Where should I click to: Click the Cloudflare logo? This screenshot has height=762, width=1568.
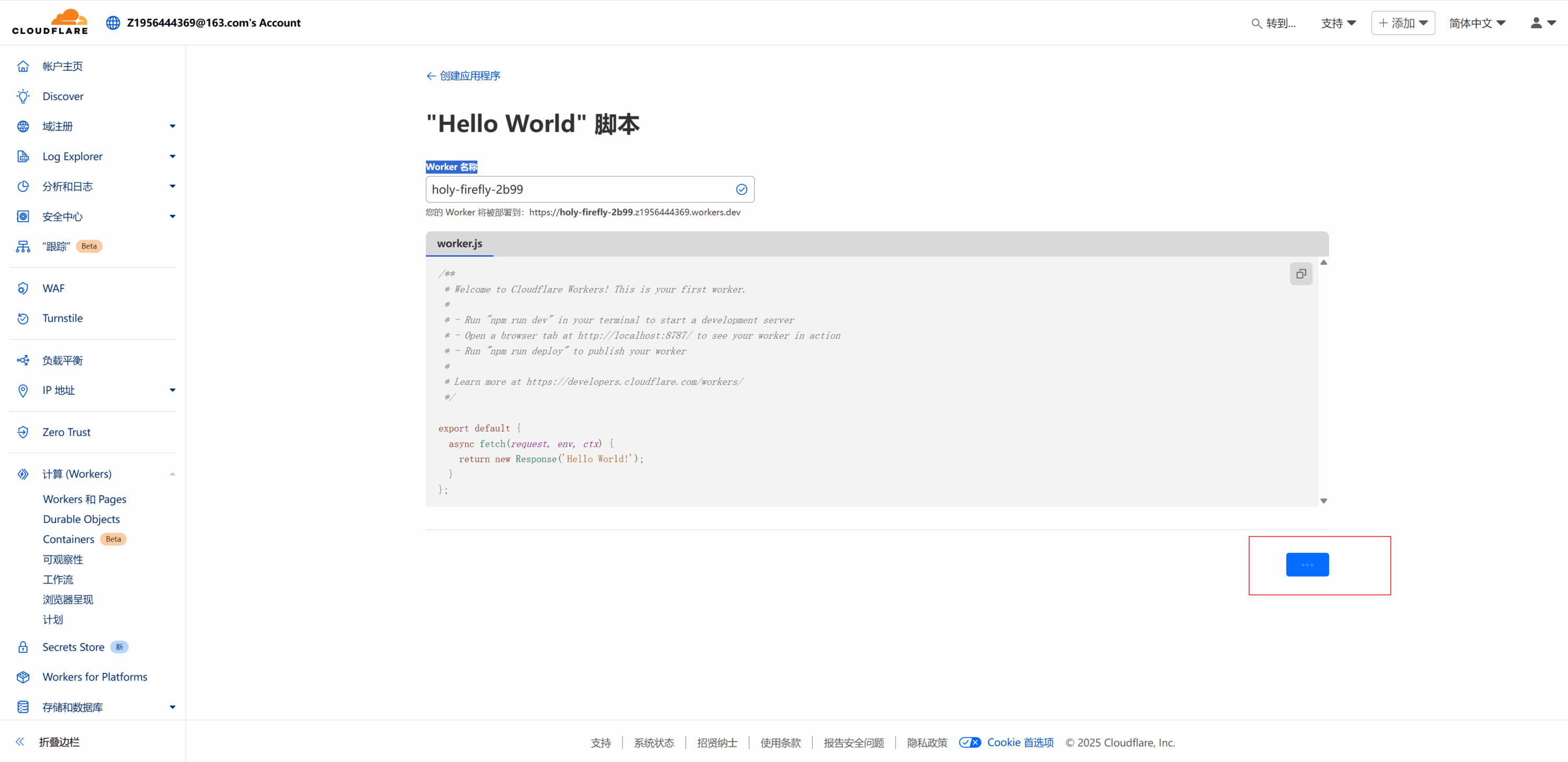point(50,22)
